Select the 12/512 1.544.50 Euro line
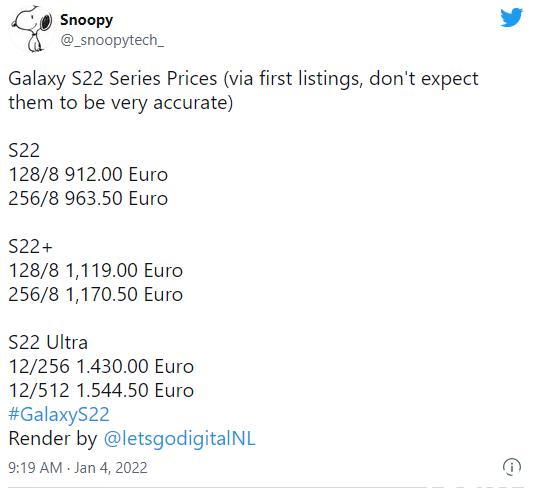Viewport: 536px width, 489px height. click(101, 391)
